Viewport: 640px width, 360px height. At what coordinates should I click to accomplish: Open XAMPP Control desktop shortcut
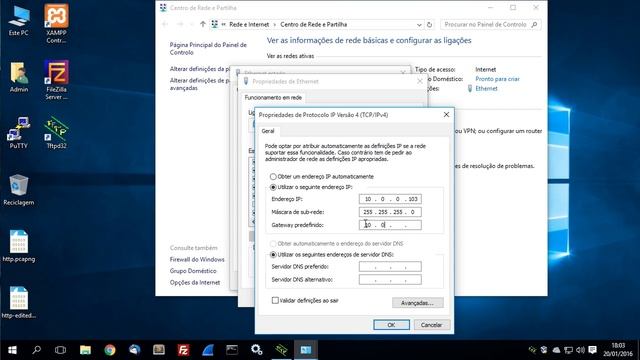(56, 23)
